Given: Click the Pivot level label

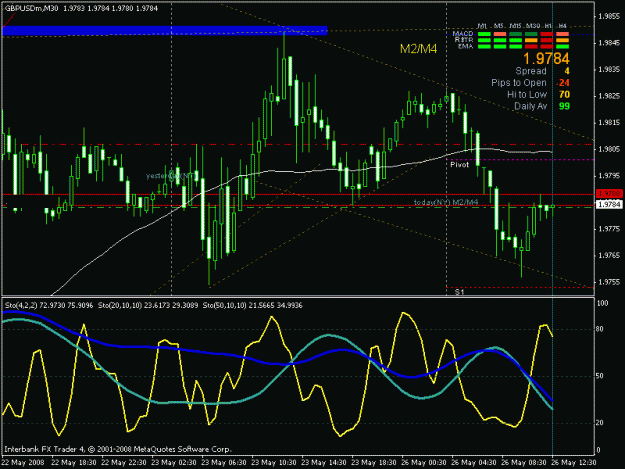Looking at the screenshot, I should pyautogui.click(x=459, y=165).
